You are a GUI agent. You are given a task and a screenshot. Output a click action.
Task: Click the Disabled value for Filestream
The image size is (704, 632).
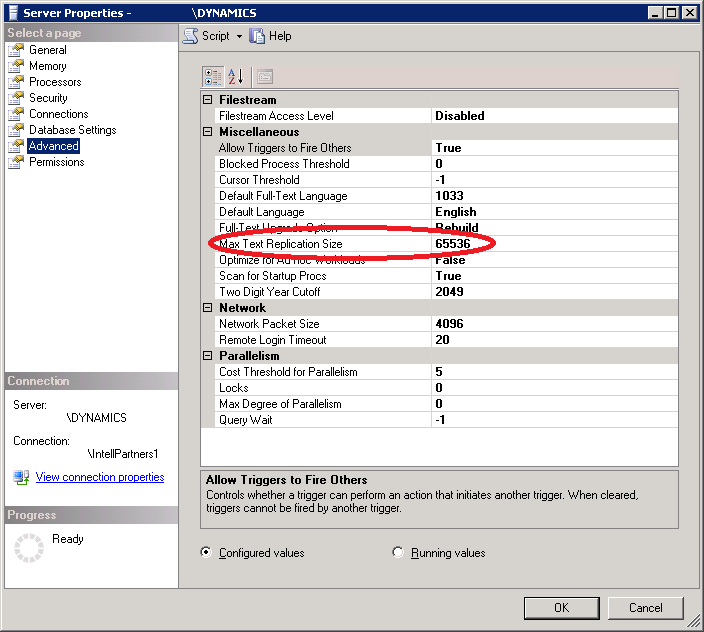[554, 116]
